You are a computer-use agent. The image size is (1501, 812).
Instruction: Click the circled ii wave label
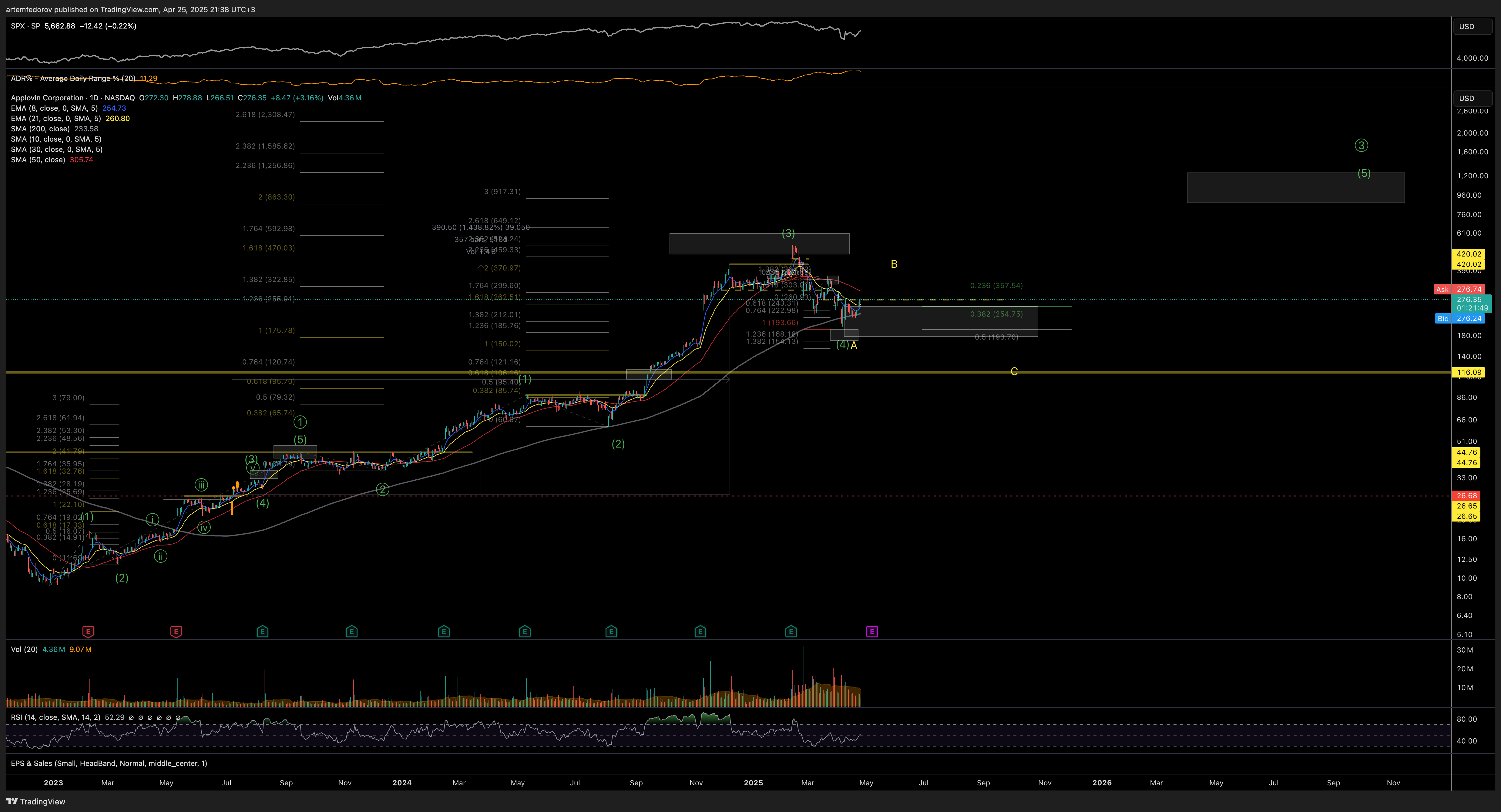pyautogui.click(x=160, y=556)
